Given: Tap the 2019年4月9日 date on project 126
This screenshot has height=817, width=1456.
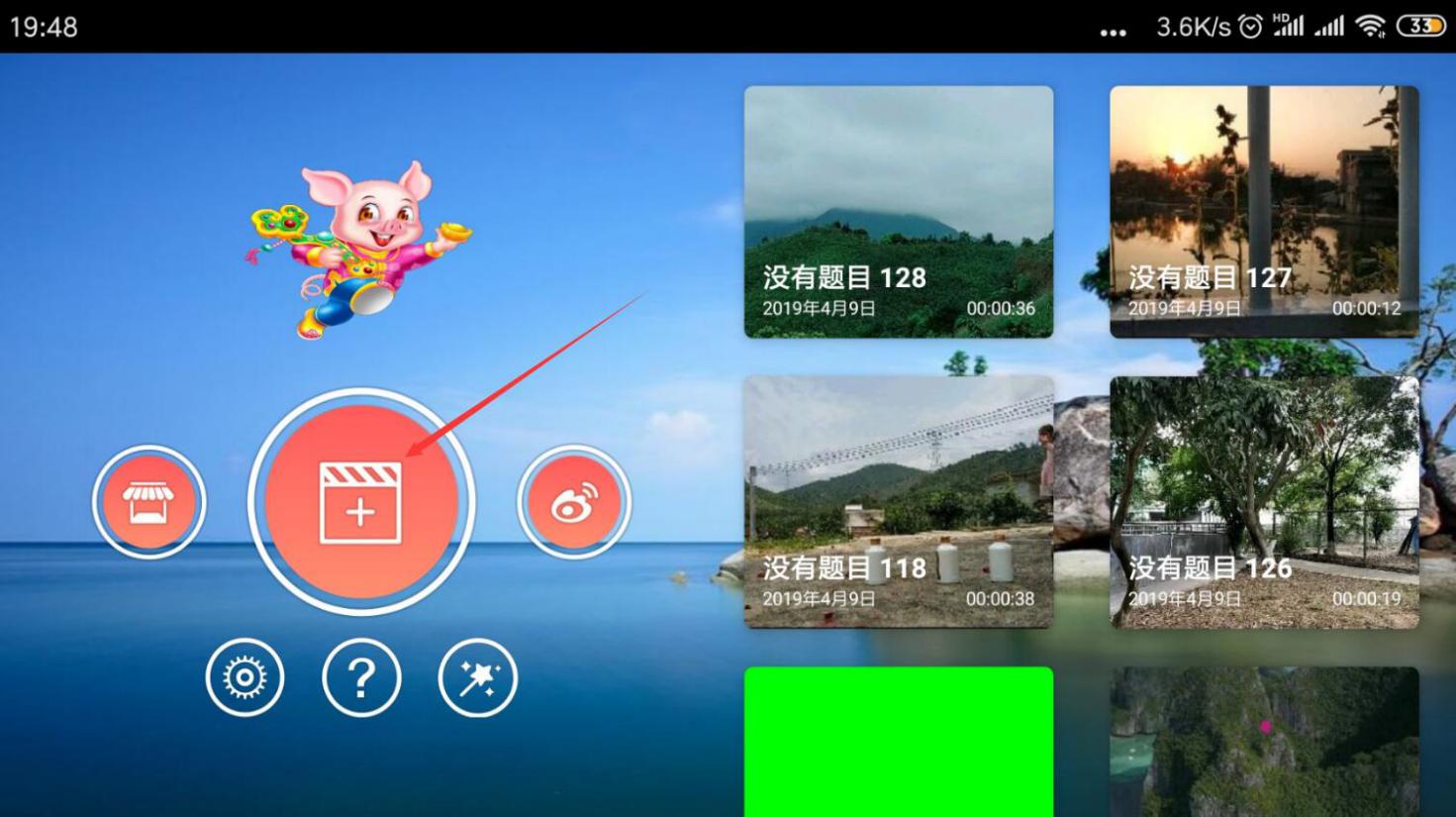Looking at the screenshot, I should (x=1184, y=599).
